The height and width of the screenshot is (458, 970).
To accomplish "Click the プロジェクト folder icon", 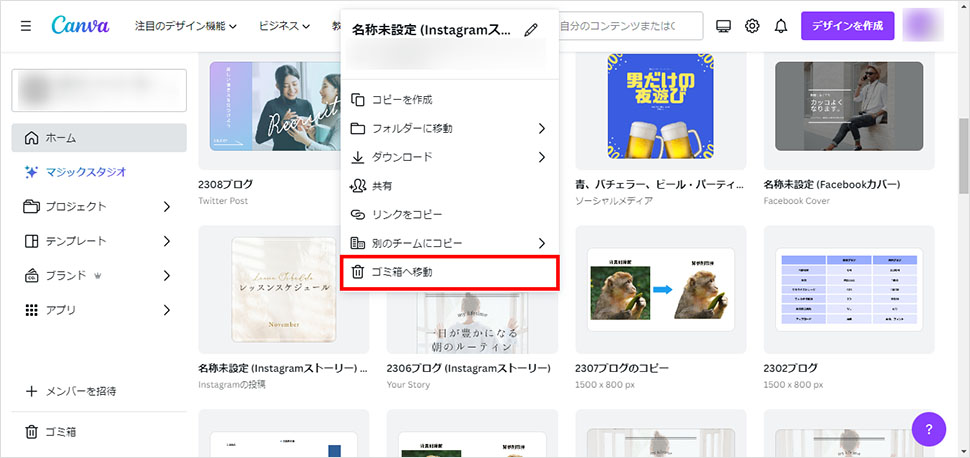I will point(31,206).
